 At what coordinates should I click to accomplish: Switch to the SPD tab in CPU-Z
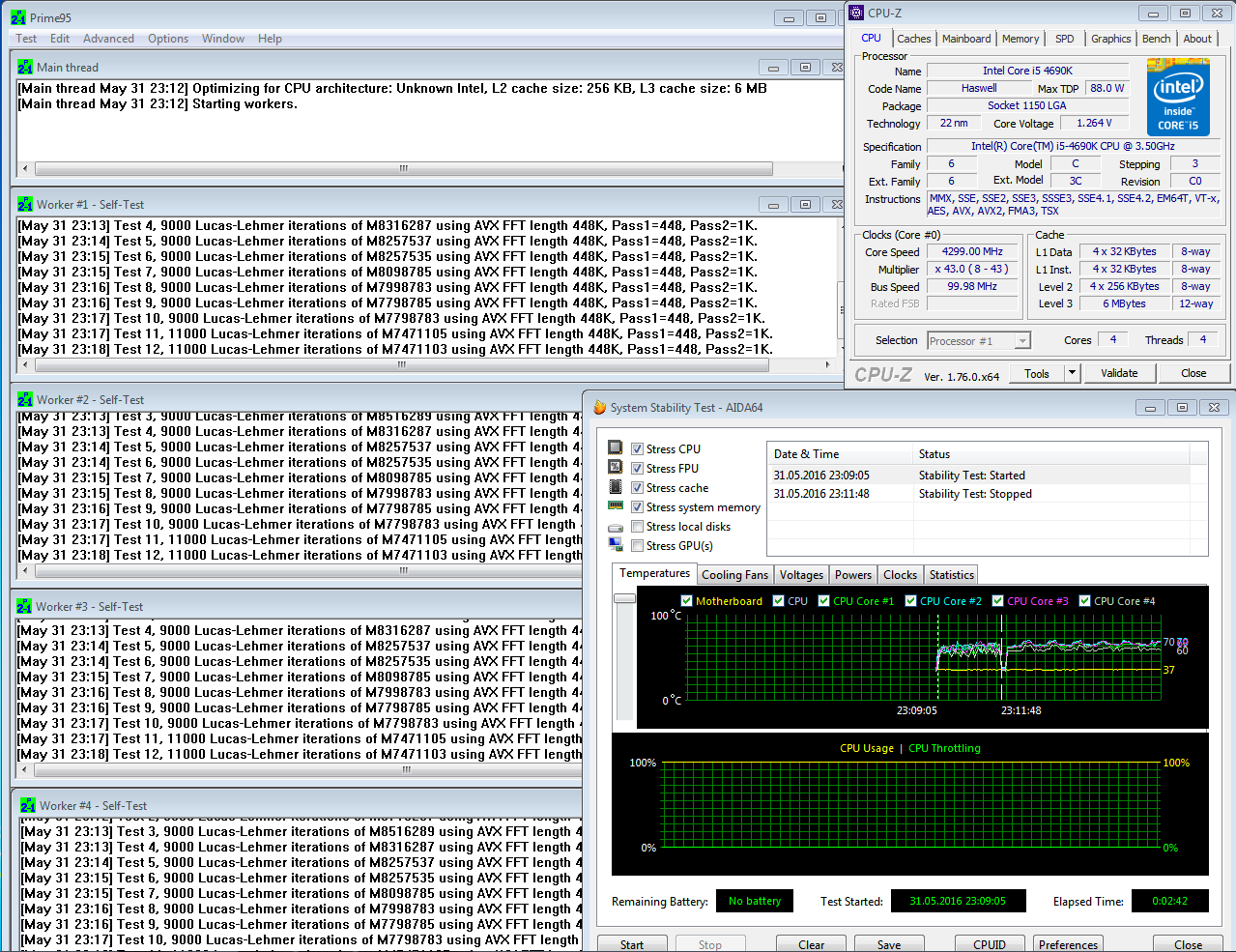pos(1064,39)
